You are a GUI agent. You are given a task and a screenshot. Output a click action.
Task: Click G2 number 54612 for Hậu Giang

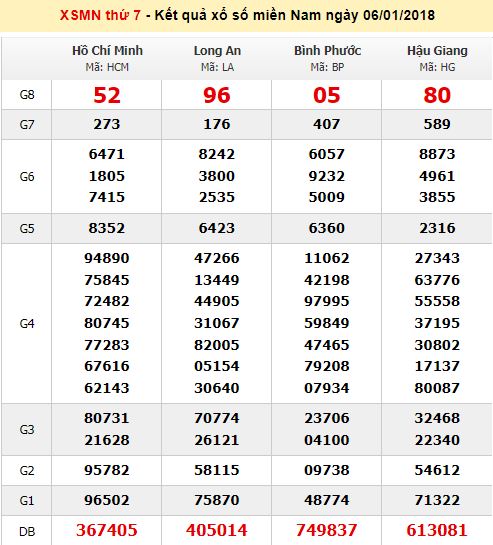(x=437, y=470)
